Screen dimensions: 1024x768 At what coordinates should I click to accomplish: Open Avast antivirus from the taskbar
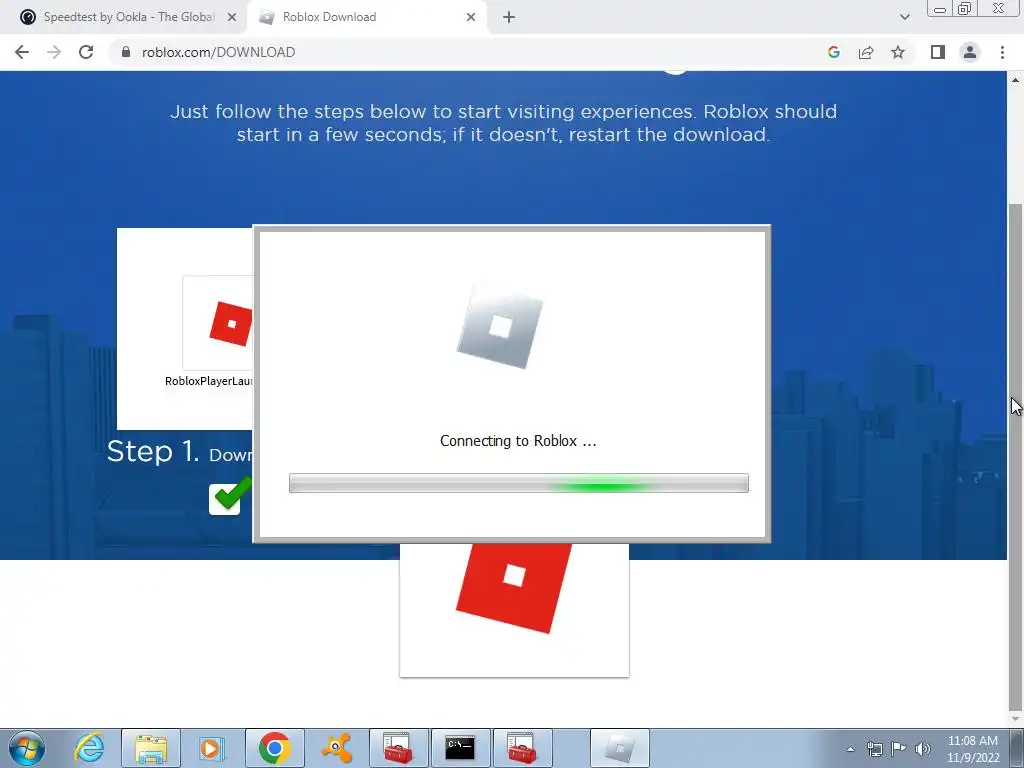(x=337, y=748)
